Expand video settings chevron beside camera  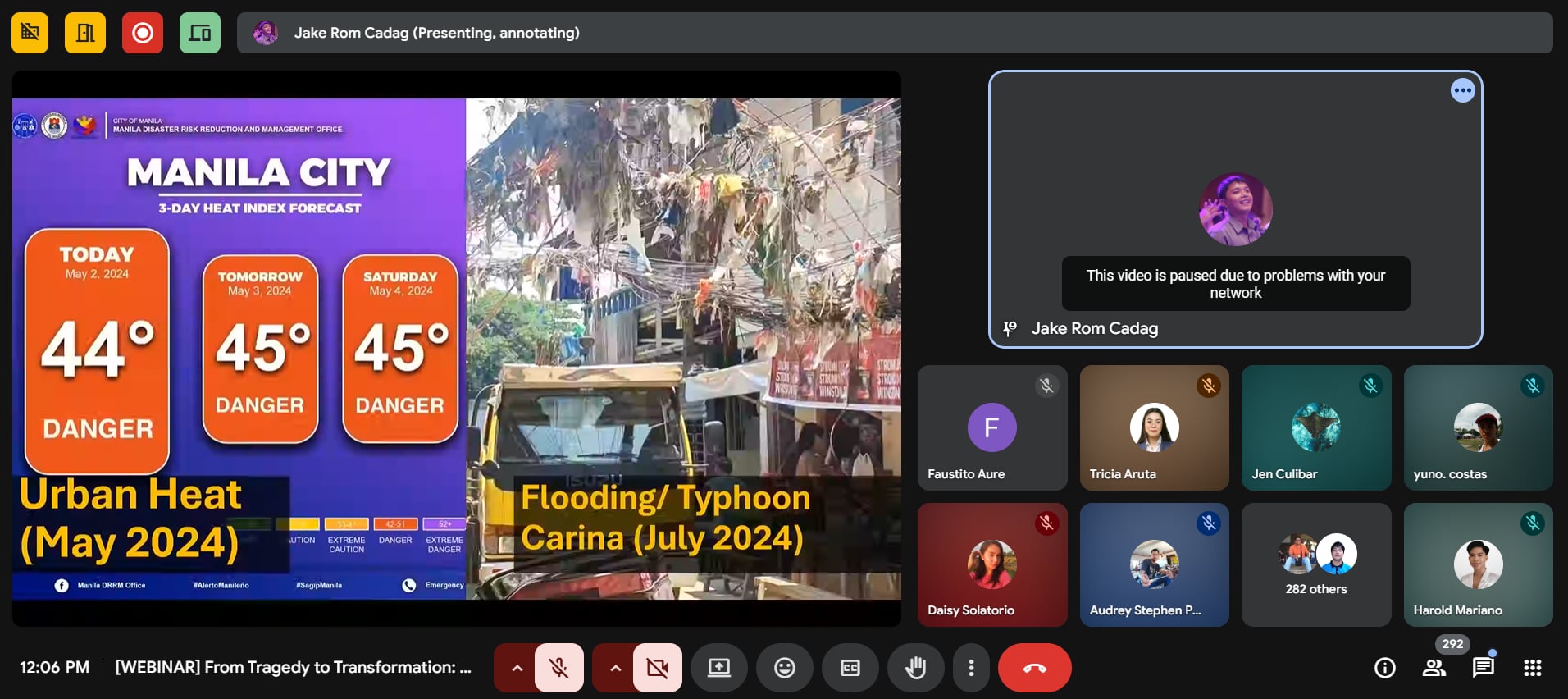[615, 668]
